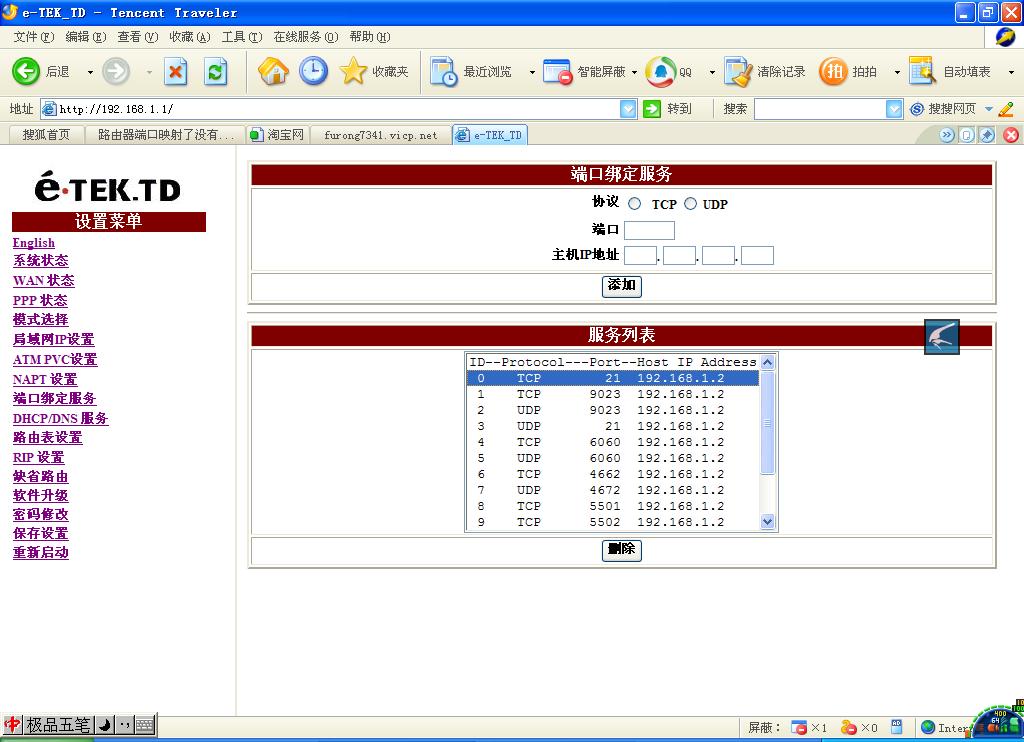Switch to the 淘宝网 tab

[x=278, y=135]
